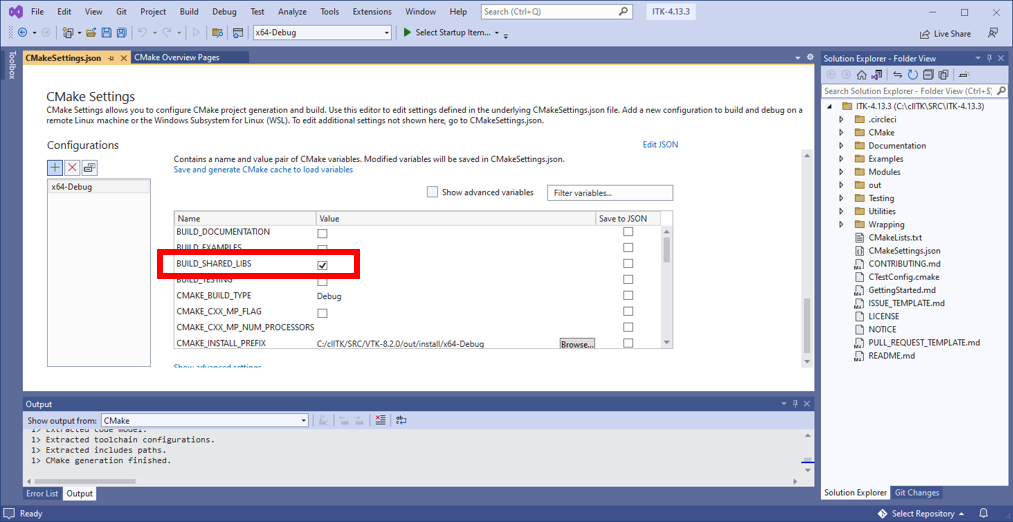Click the browser window icon left of x64-Debug
1013x522 pixels.
pyautogui.click(x=238, y=32)
